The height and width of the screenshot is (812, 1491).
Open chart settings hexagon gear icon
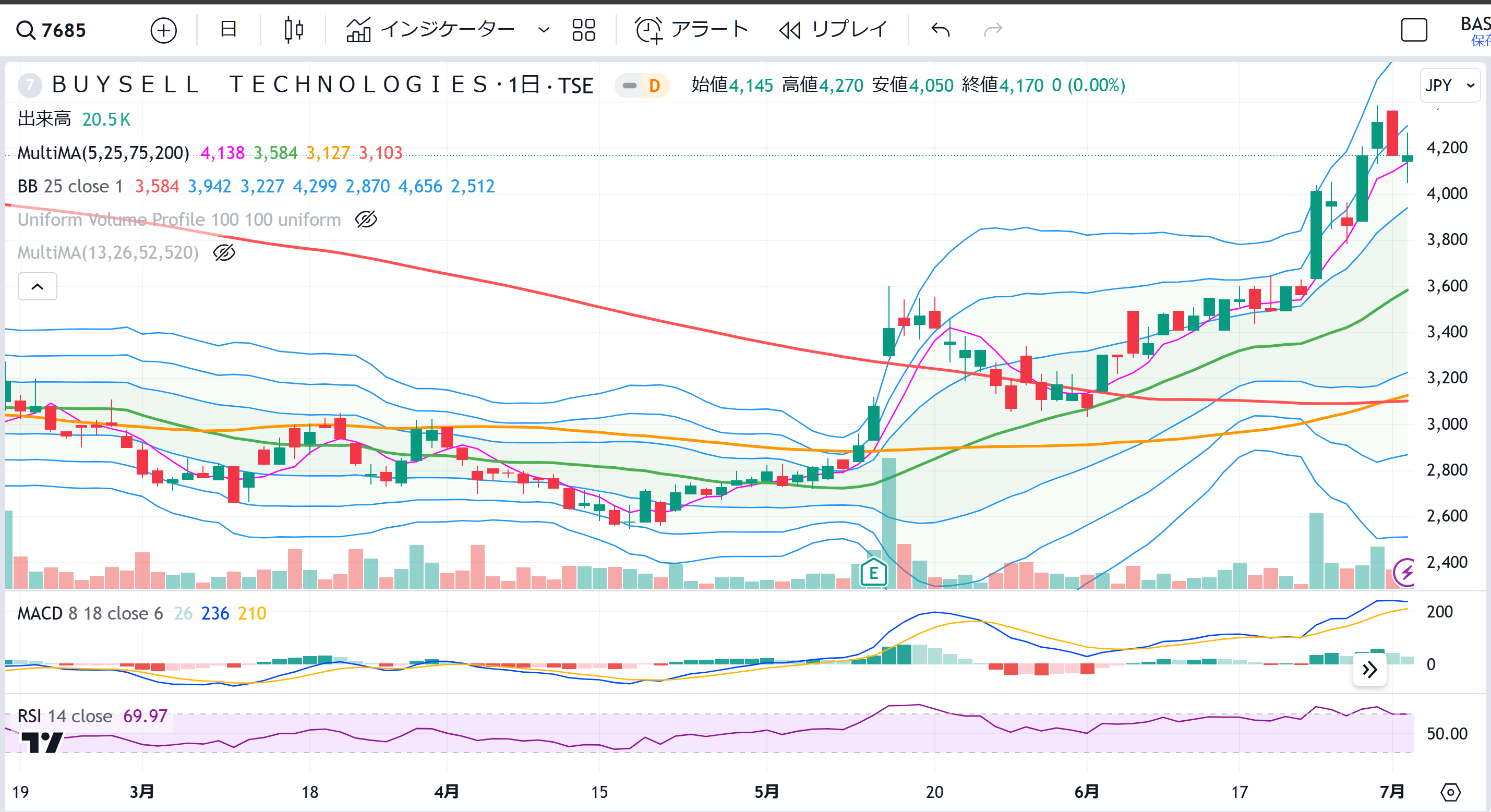coord(1450,792)
